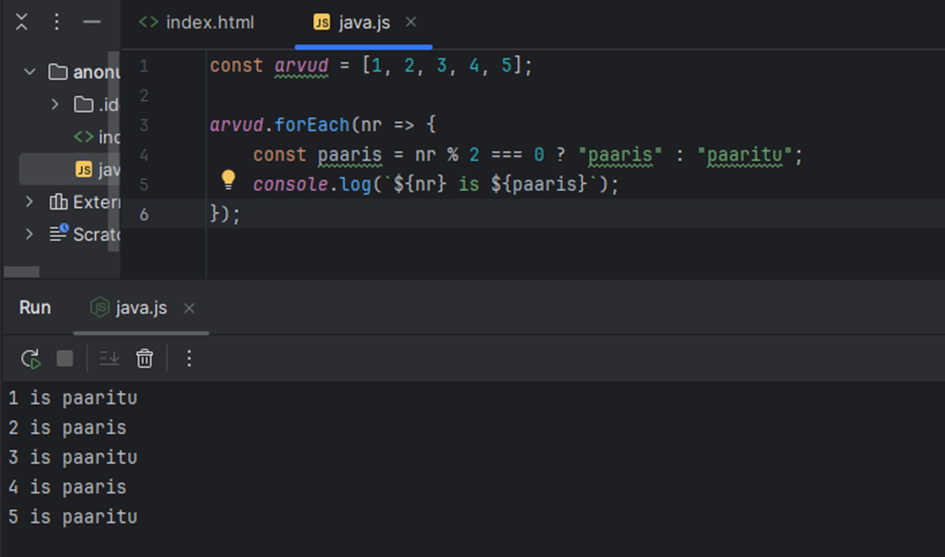Switch to the index.html editor tab
The width and height of the screenshot is (945, 557).
[x=197, y=22]
